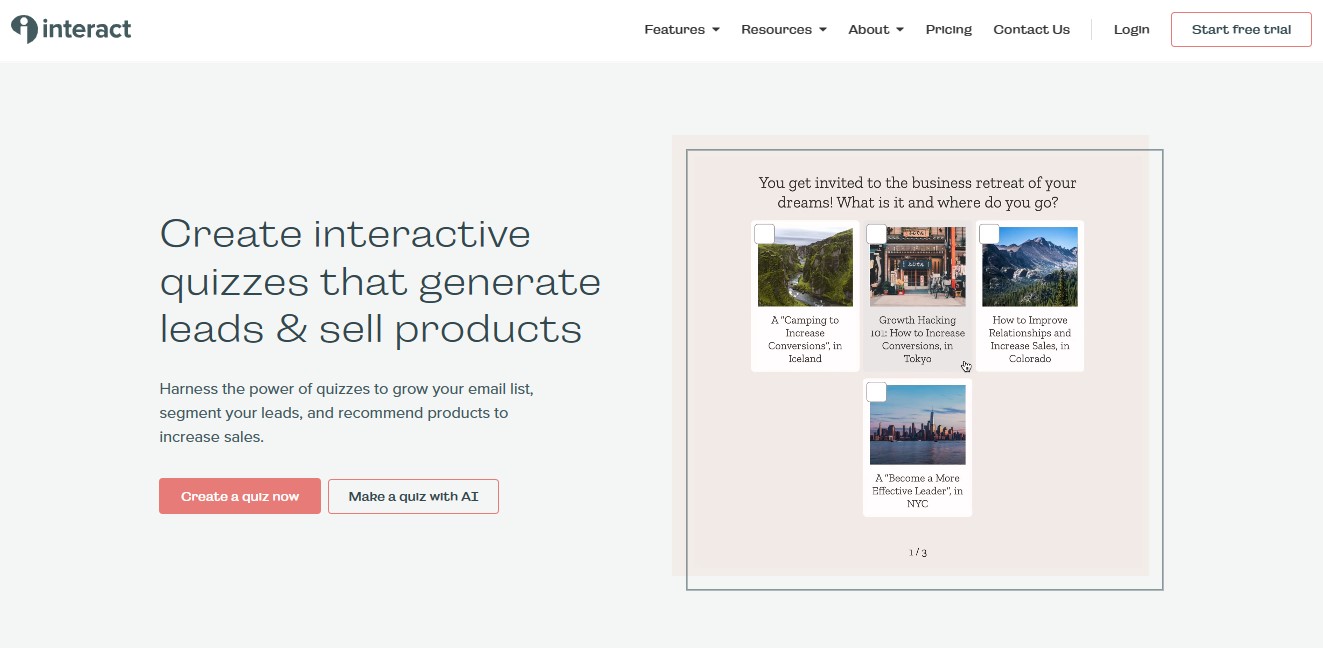Open the Contact Us page
The width and height of the screenshot is (1323, 648).
[x=1031, y=30]
